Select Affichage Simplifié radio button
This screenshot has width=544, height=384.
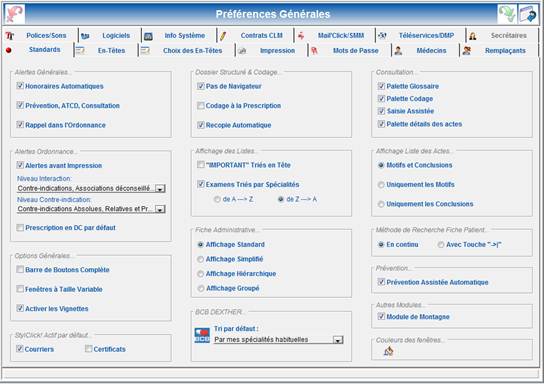(201, 259)
